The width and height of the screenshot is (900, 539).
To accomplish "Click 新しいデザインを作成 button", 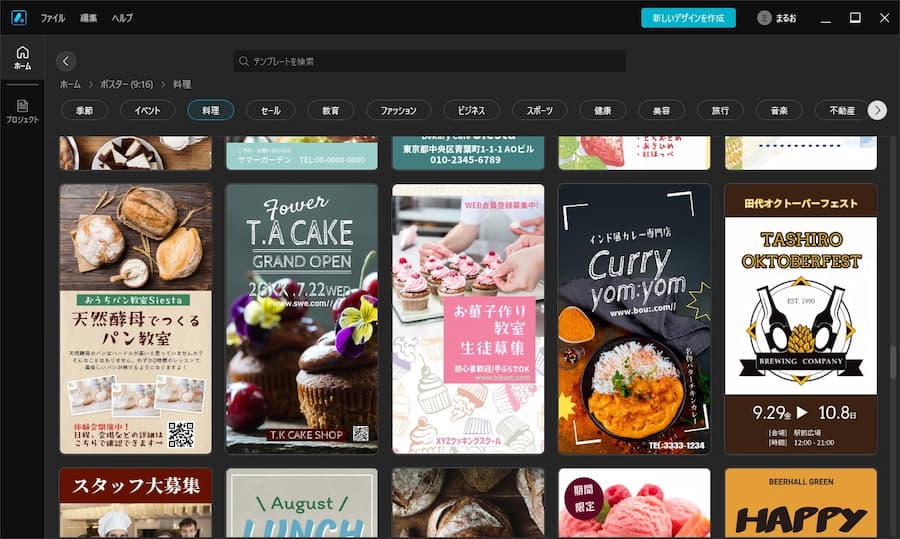I will click(x=688, y=18).
